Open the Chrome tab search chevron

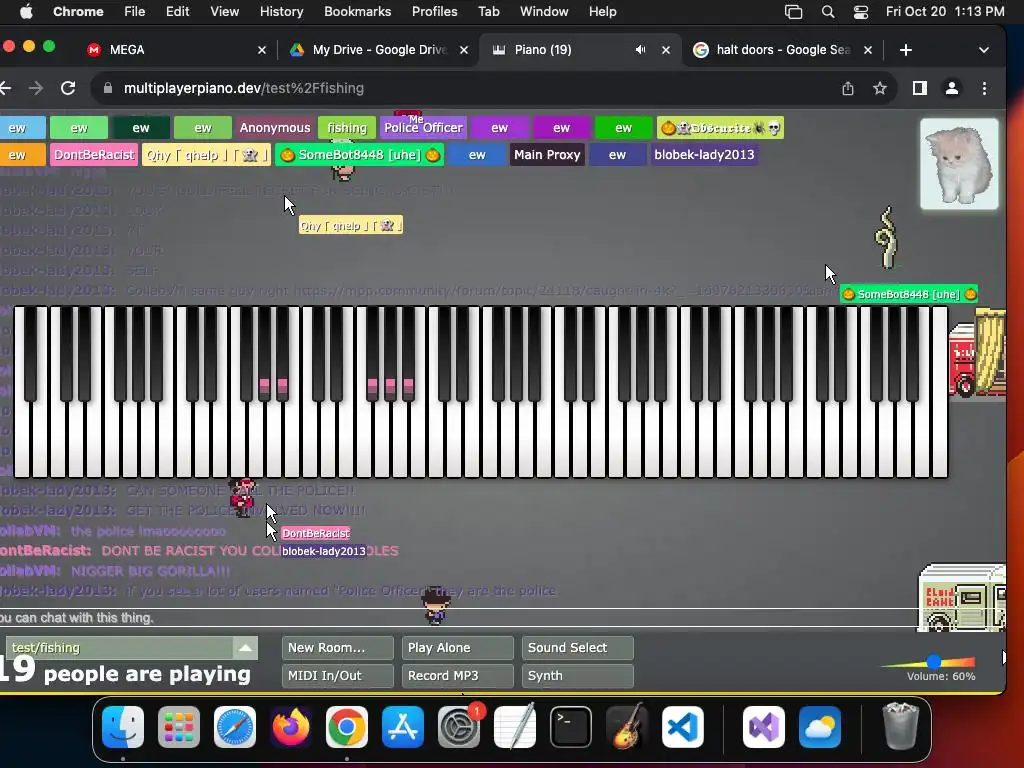(984, 50)
